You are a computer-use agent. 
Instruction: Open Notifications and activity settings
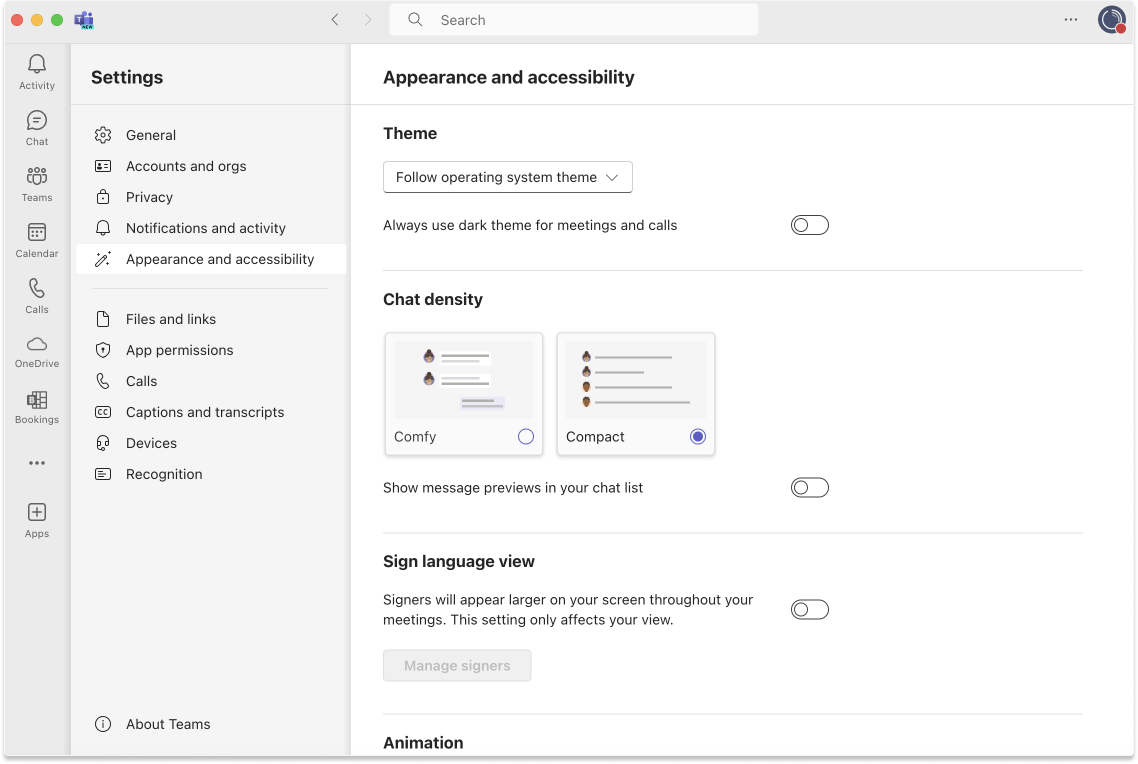click(204, 228)
